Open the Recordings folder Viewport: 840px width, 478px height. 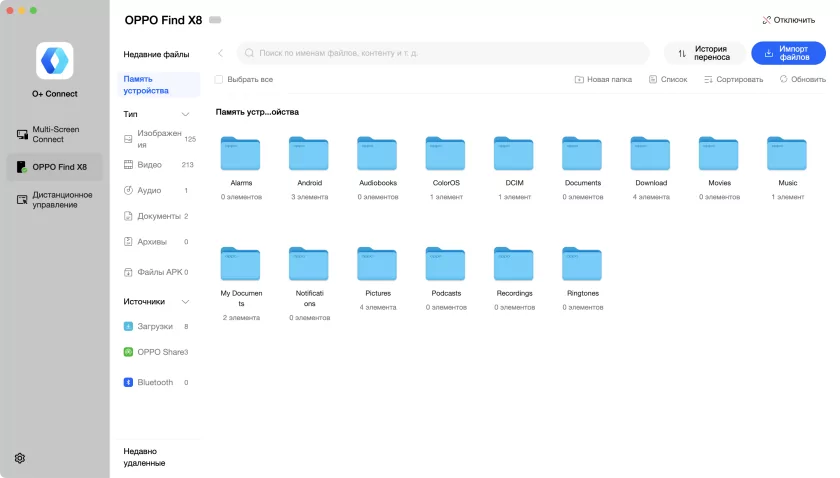[x=514, y=264]
